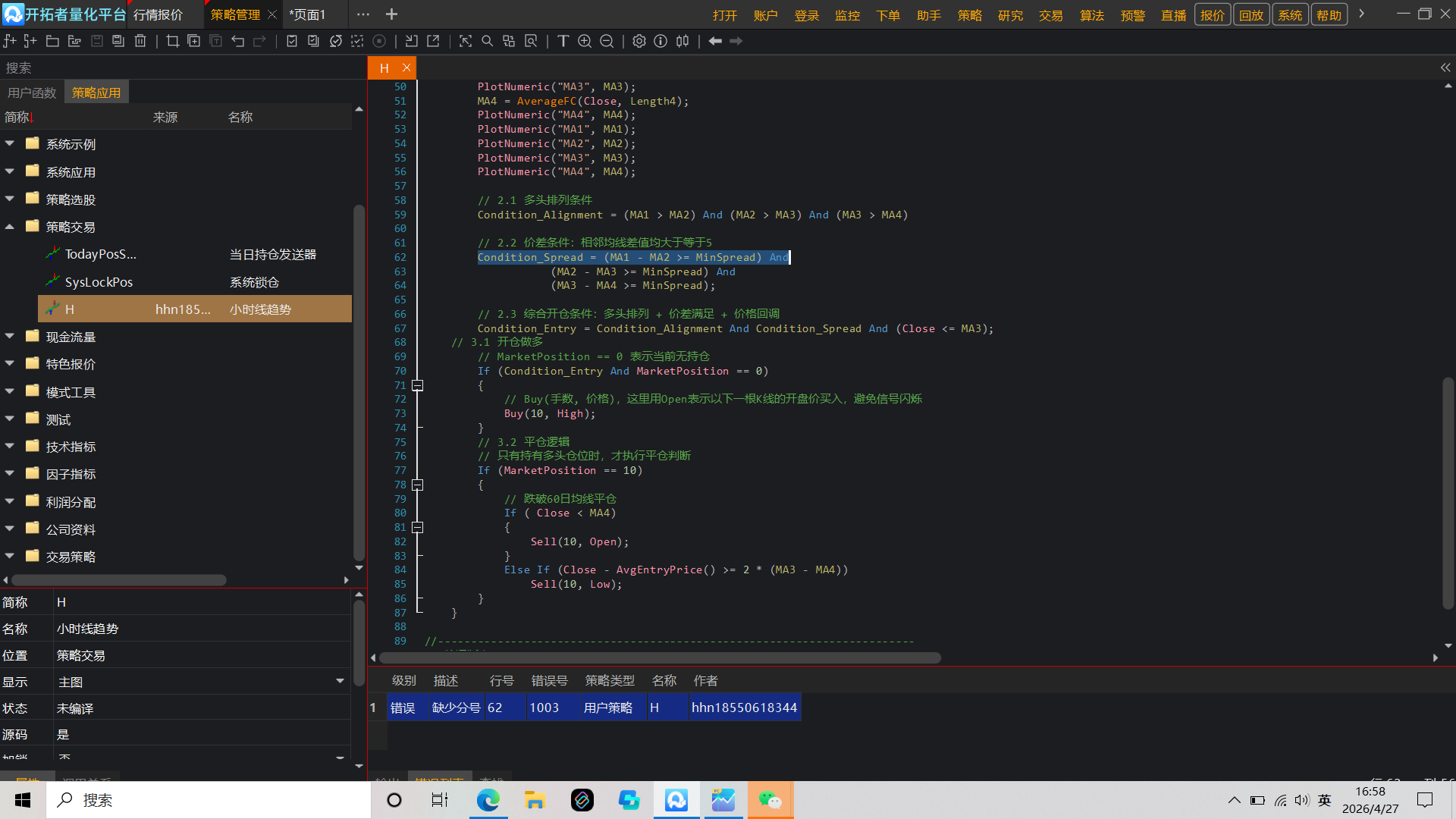Click the info circle icon in toolbar
1456x819 pixels.
point(661,41)
